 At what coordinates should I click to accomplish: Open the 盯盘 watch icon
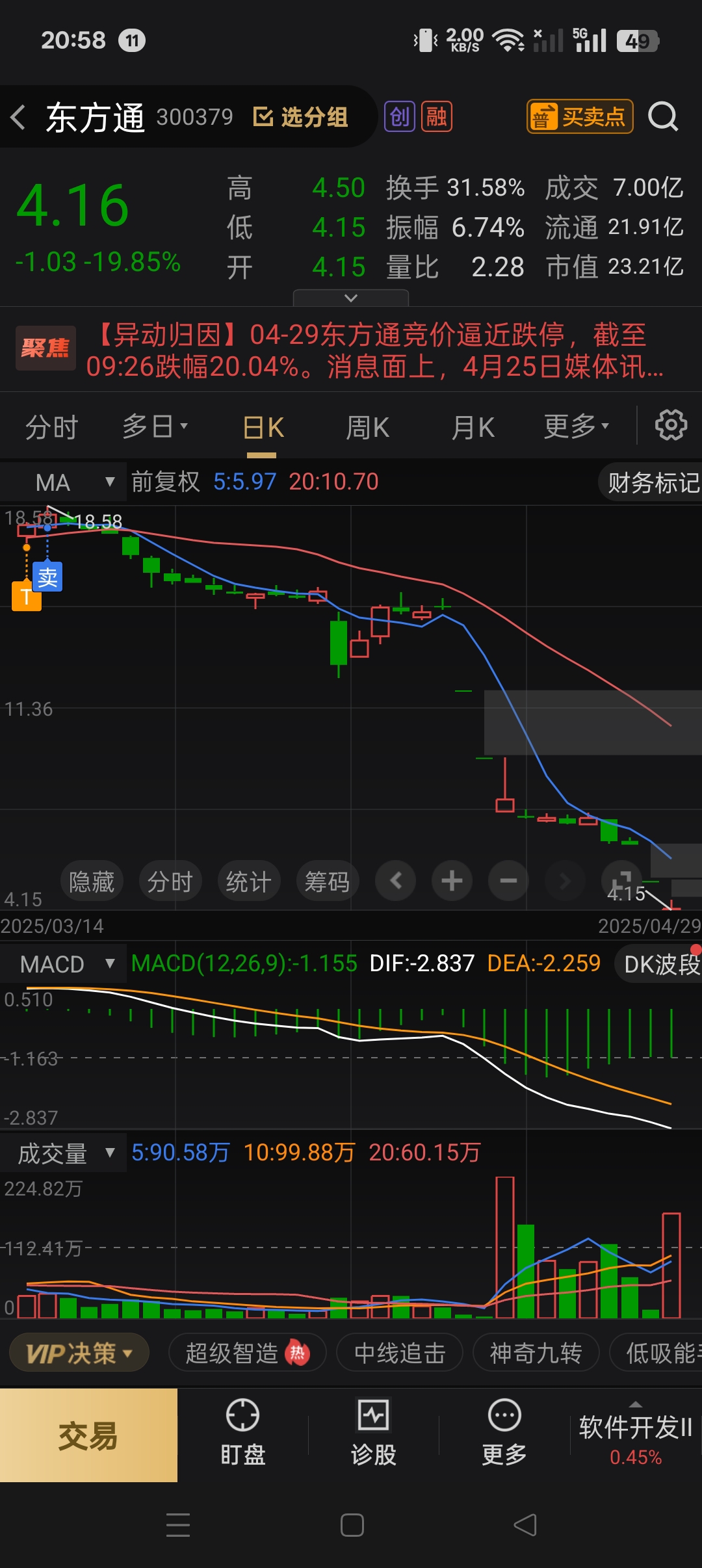[243, 1432]
